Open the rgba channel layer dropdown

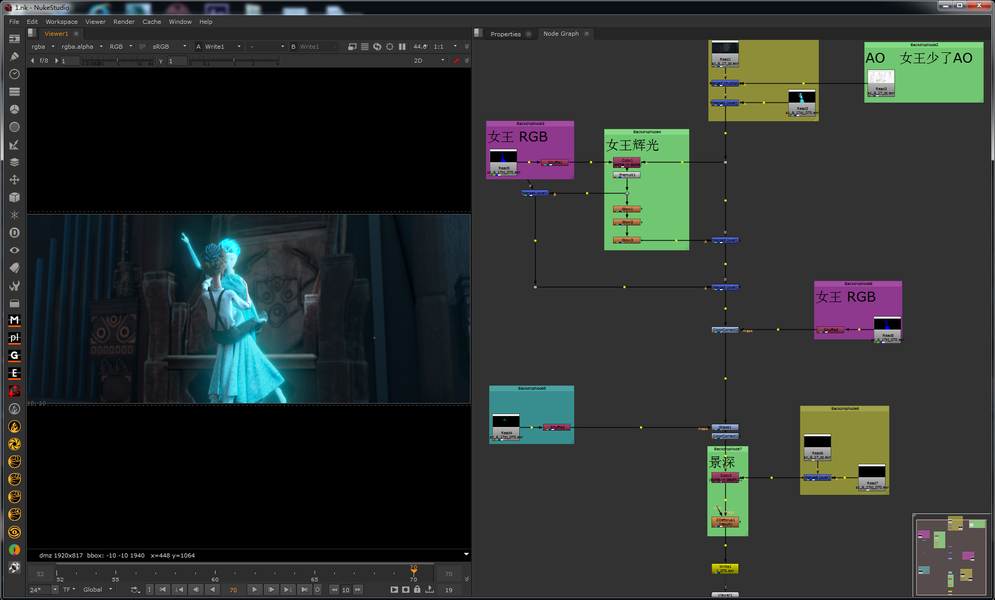pos(43,46)
